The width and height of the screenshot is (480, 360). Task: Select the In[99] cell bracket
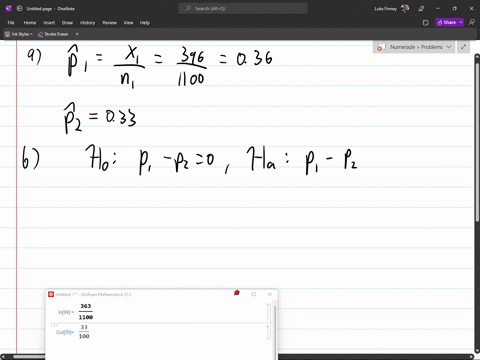coord(268,312)
